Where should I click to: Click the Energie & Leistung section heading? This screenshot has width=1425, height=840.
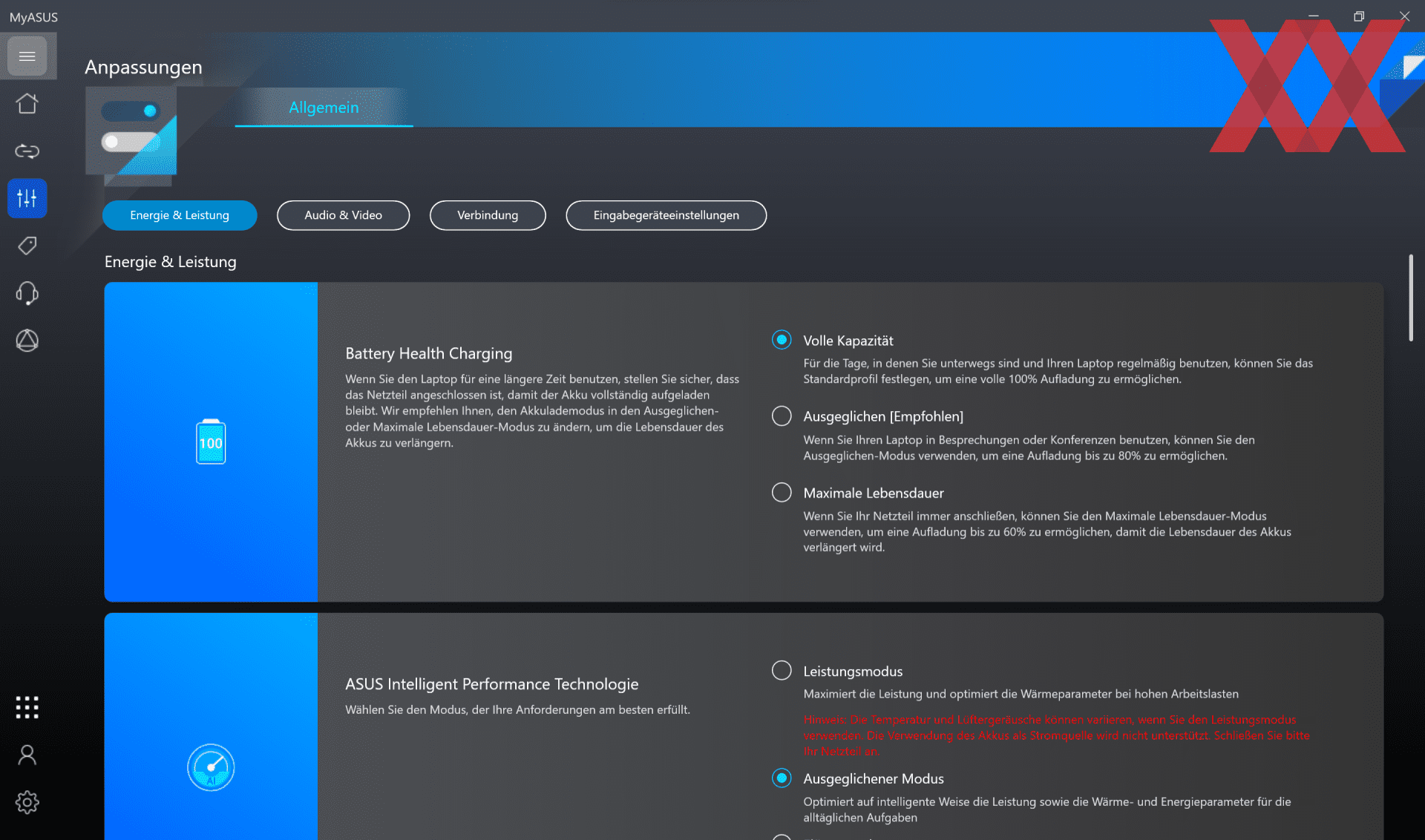170,262
